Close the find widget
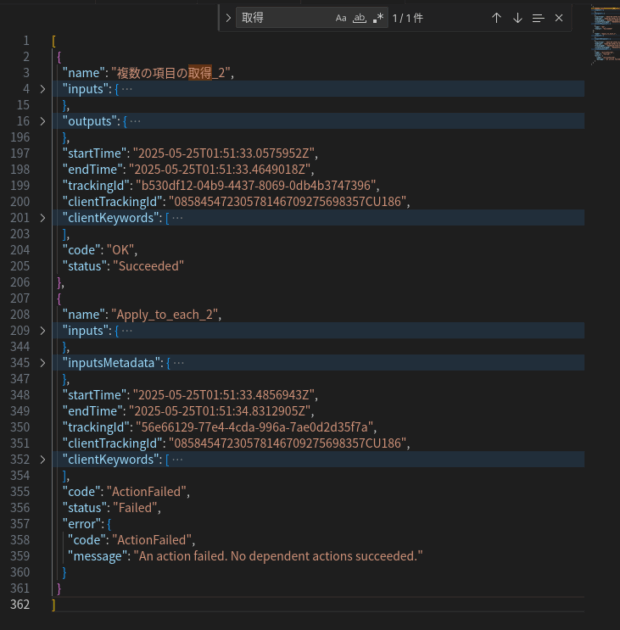This screenshot has height=630, width=620. click(559, 18)
